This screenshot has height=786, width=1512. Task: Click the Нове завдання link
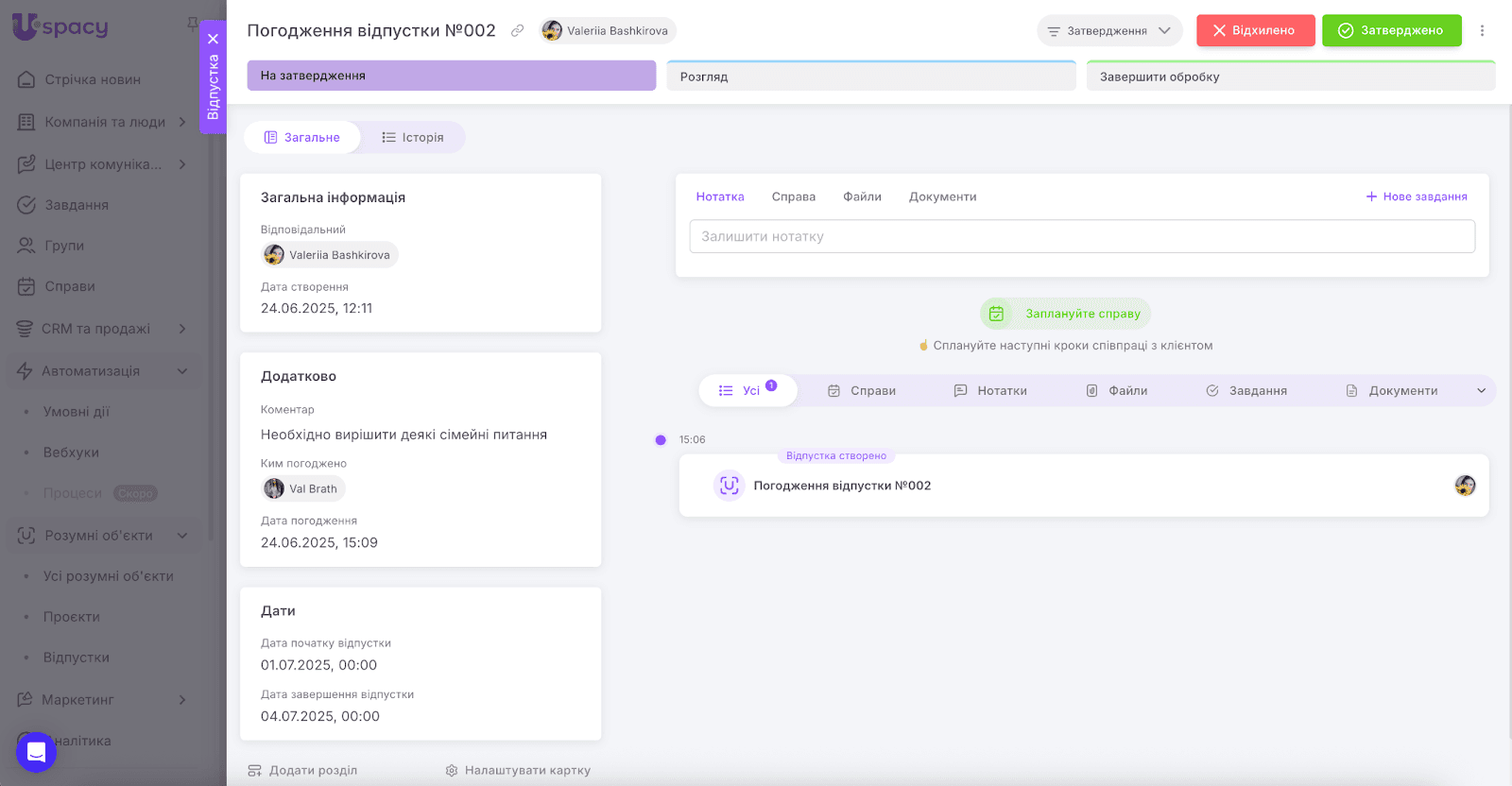pyautogui.click(x=1417, y=196)
